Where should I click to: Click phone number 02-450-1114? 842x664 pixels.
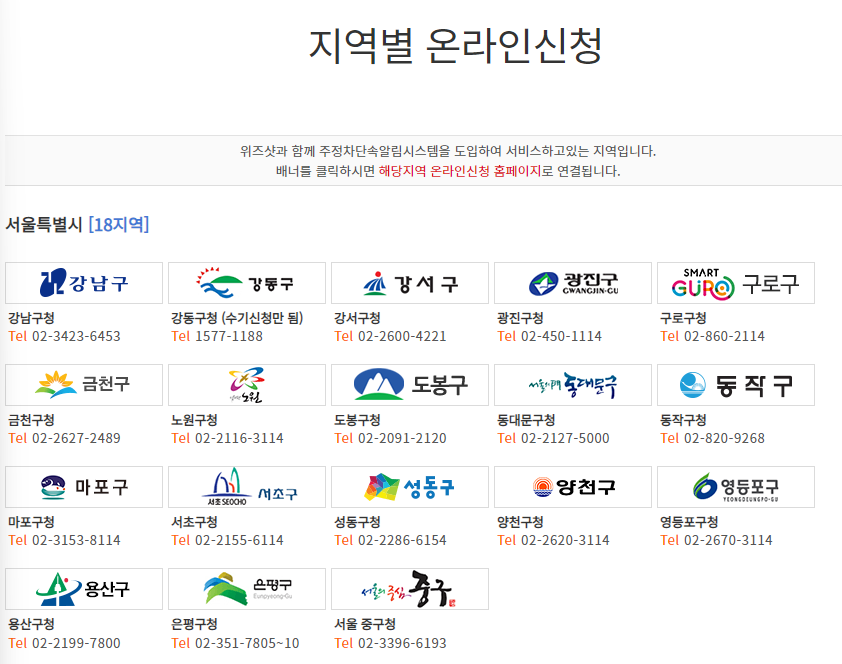click(562, 337)
